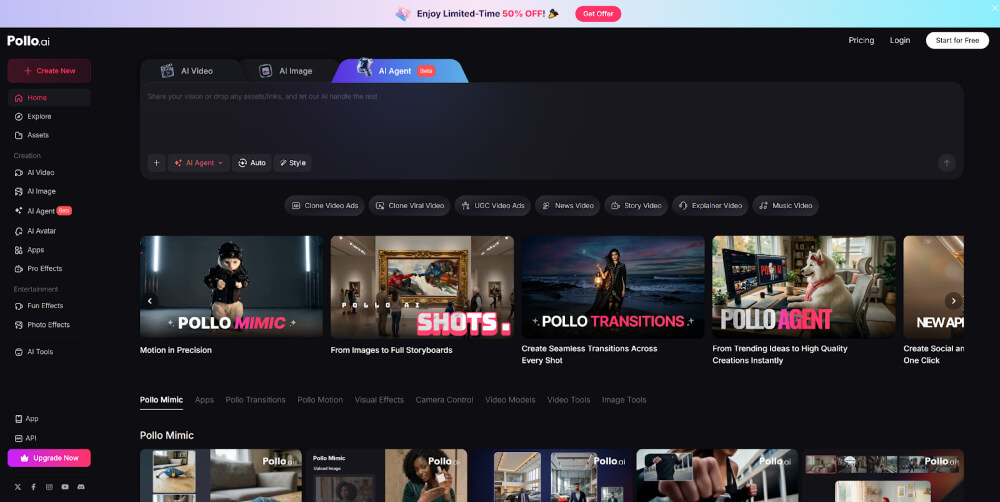The image size is (1000, 502).
Task: Open the API link in sidebar
Action: (x=26, y=438)
